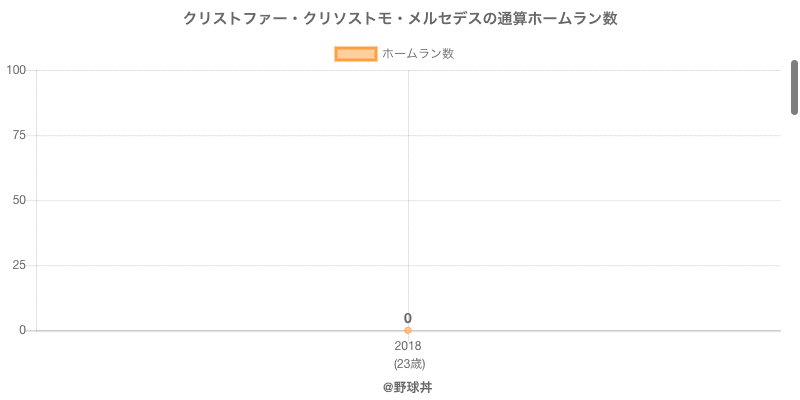Toggle the ホームラン数 legend text label

coord(418,54)
